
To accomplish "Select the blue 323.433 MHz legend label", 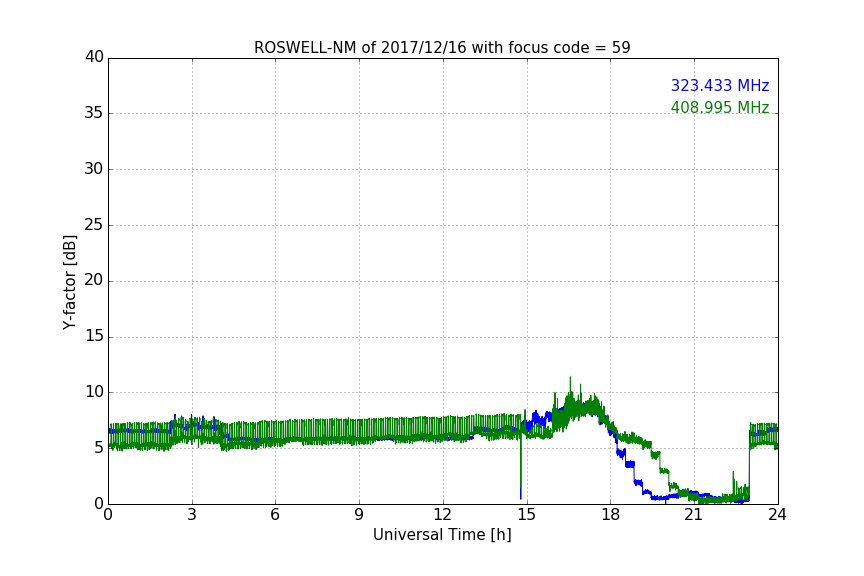I will (x=720, y=85).
